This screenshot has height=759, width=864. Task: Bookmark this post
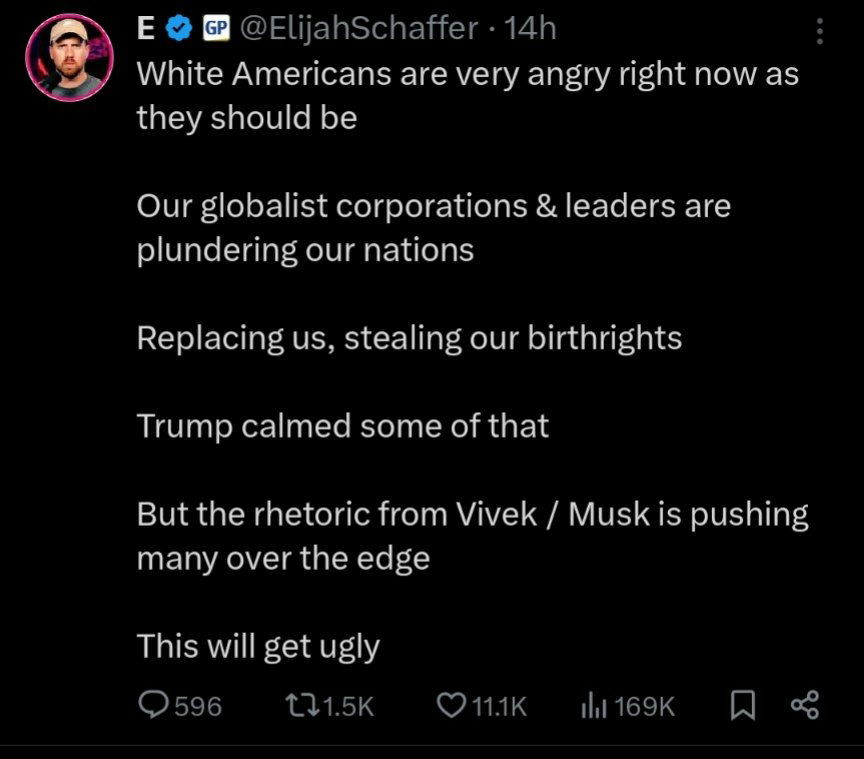[x=742, y=706]
